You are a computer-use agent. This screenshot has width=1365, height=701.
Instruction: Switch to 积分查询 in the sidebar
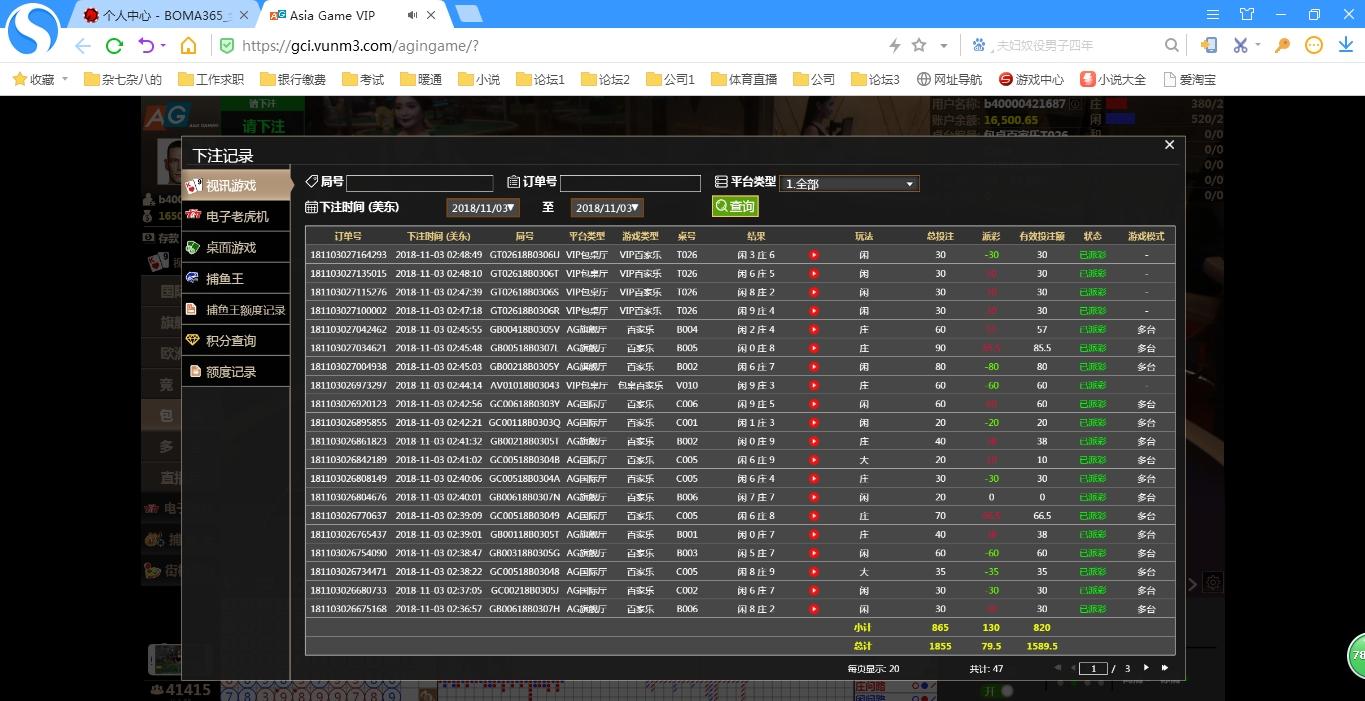230,340
